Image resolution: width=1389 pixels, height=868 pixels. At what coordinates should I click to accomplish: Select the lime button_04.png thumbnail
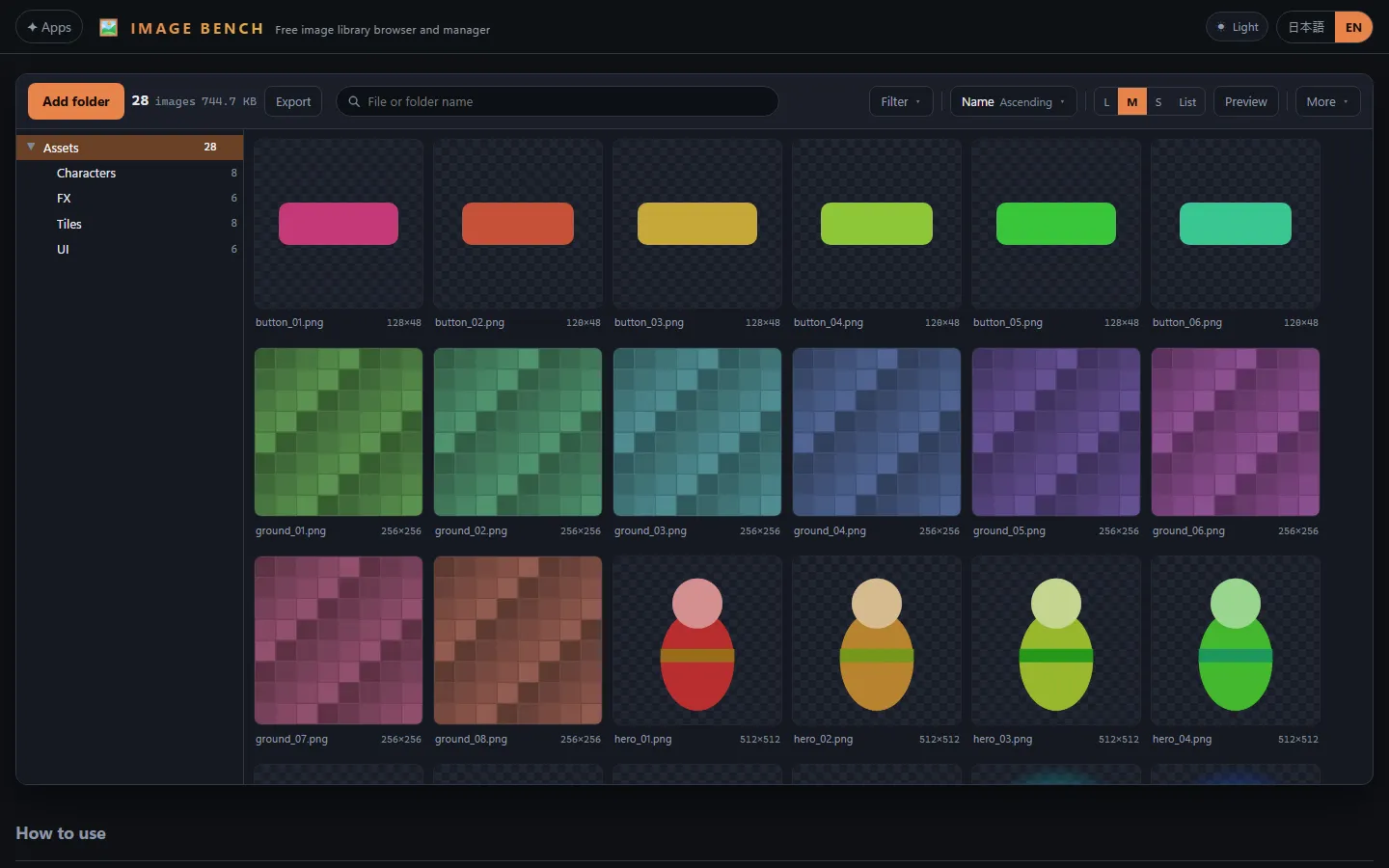click(x=877, y=224)
